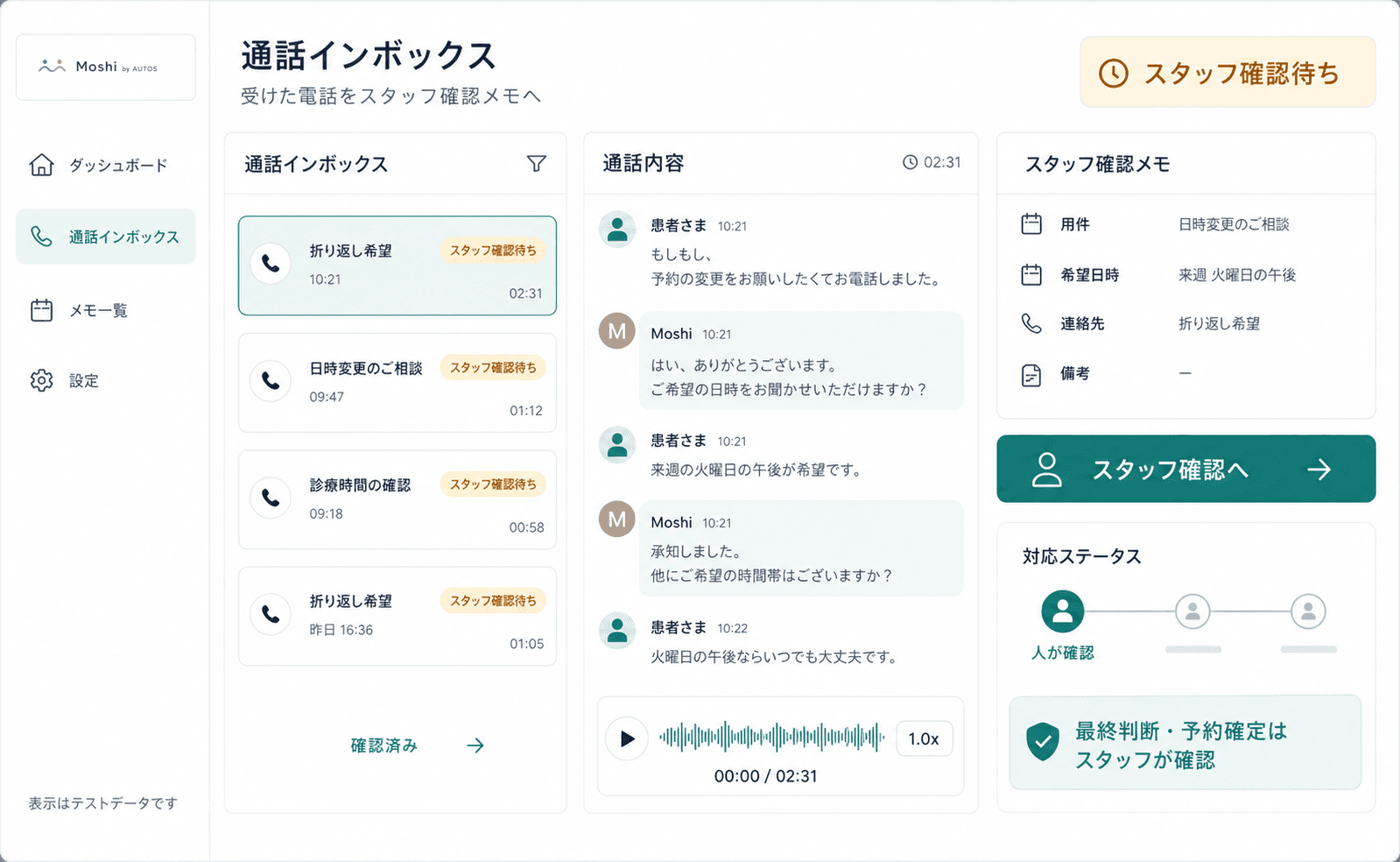Open the 確認済み link
This screenshot has height=862, width=1400.
[x=383, y=745]
